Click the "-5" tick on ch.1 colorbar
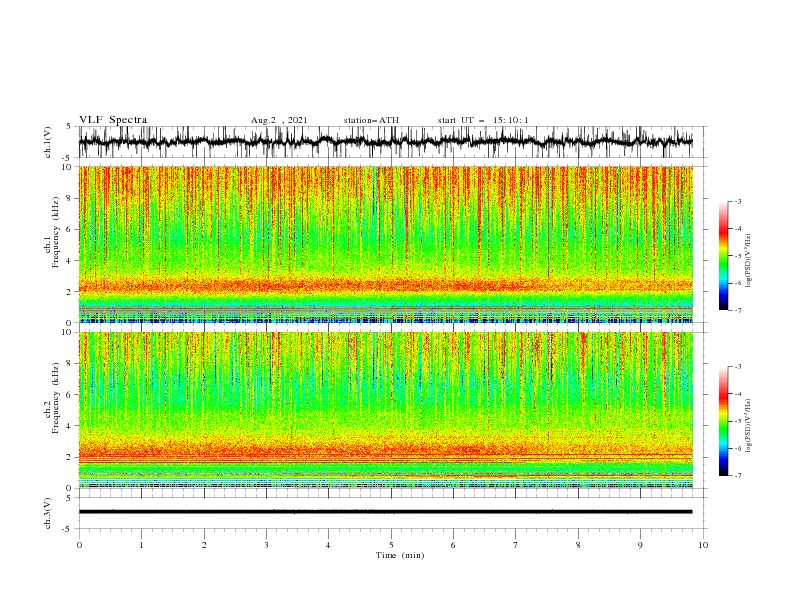This screenshot has height=612, width=792. (738, 256)
